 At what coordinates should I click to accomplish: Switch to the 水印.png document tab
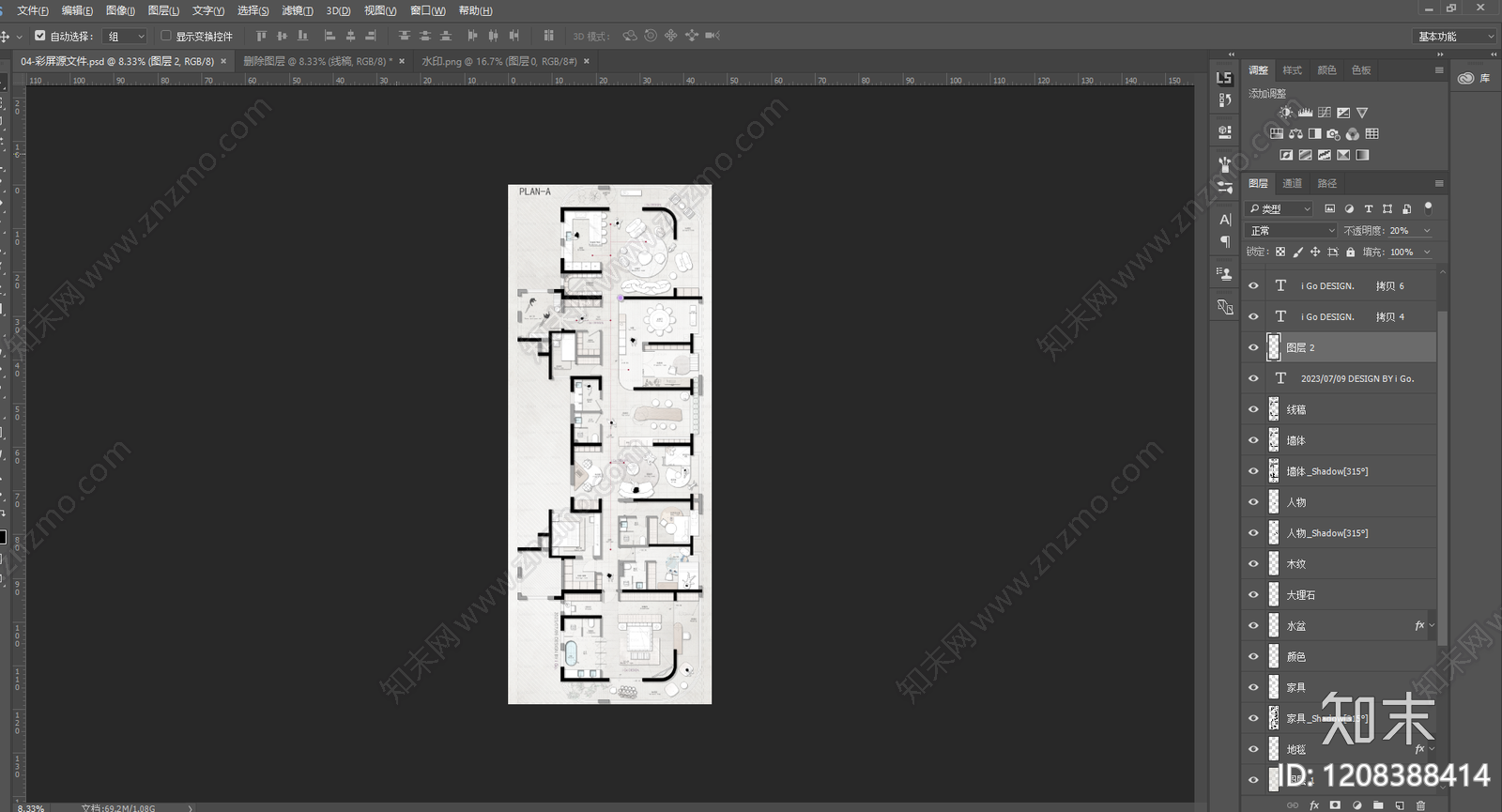pyautogui.click(x=505, y=61)
